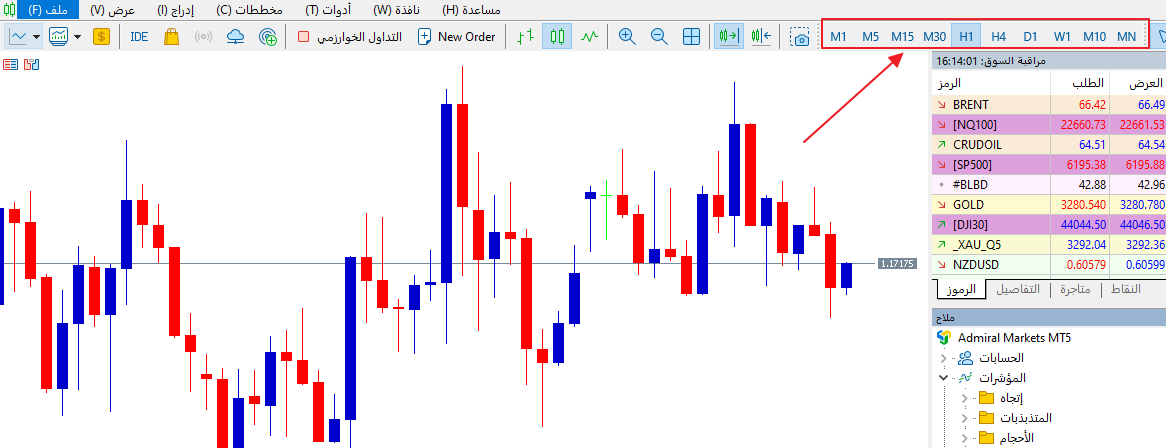This screenshot has height=448, width=1166.
Task: Switch to the النقاط tab
Action: [1125, 289]
